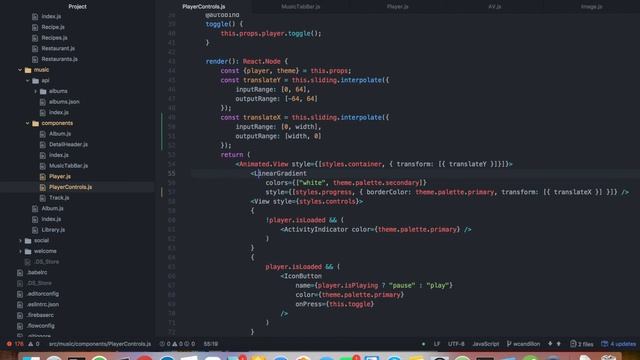
Task: Open albums.json in the api folder
Action: pyautogui.click(x=64, y=102)
